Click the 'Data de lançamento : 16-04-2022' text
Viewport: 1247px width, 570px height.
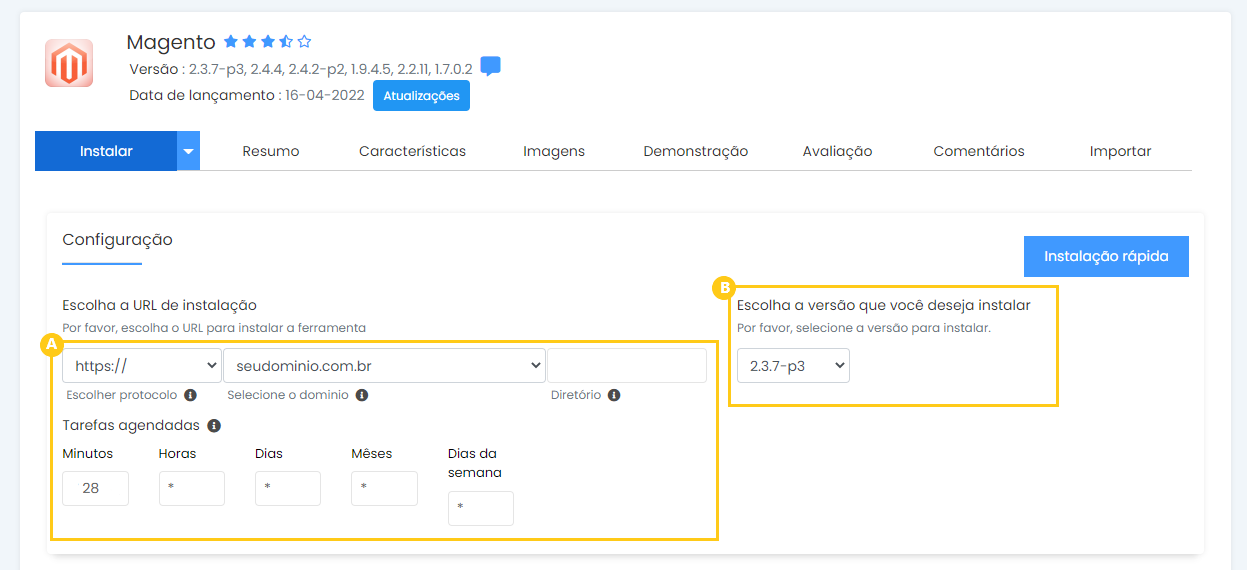tap(247, 96)
